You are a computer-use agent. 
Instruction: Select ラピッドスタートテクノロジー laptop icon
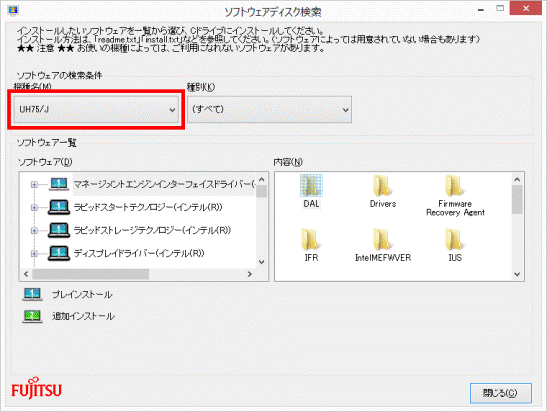59,207
